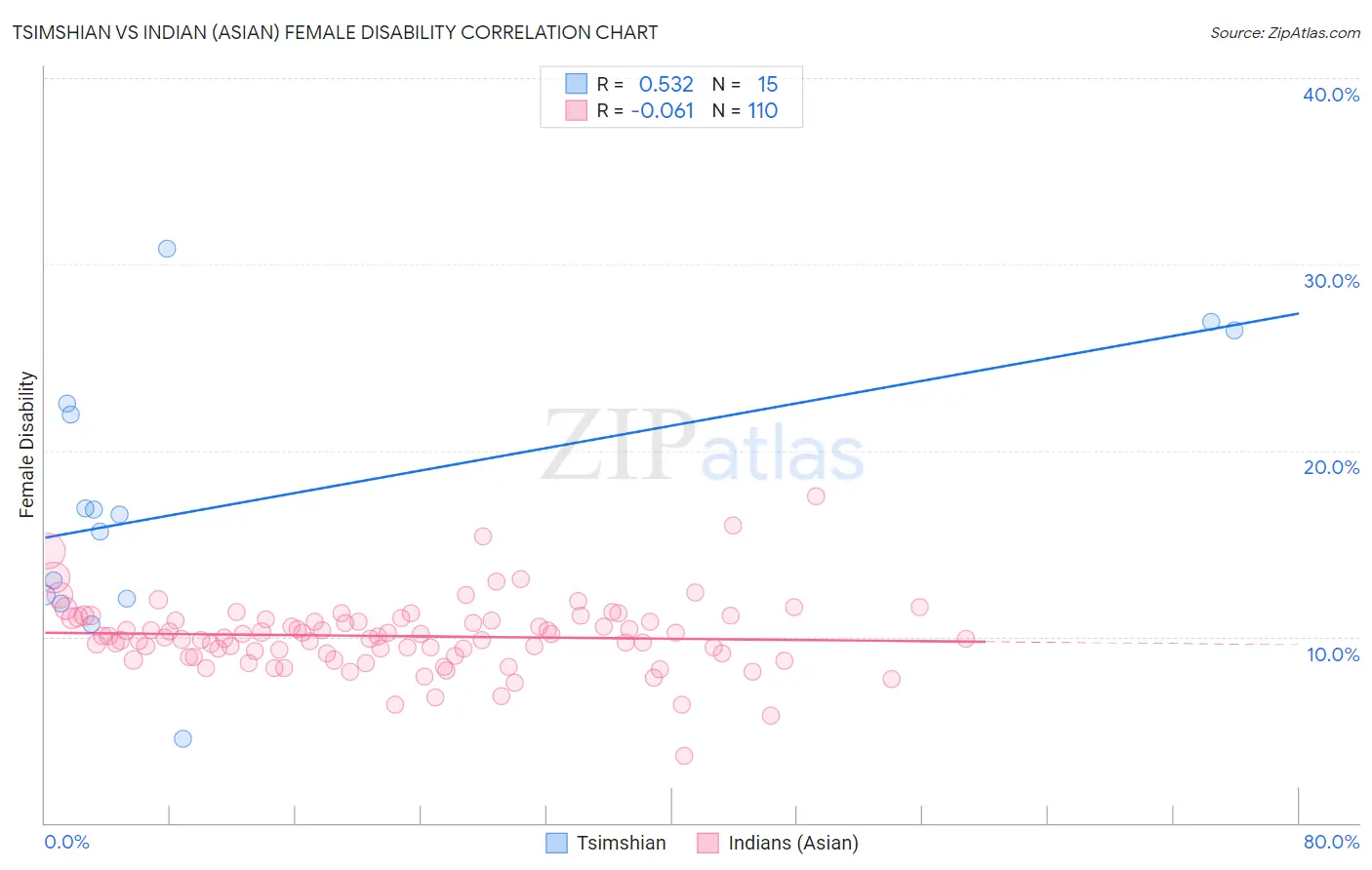This screenshot has width=1372, height=870.
Task: Open the ZipAtlas.com source link
Action: coord(1285,32)
